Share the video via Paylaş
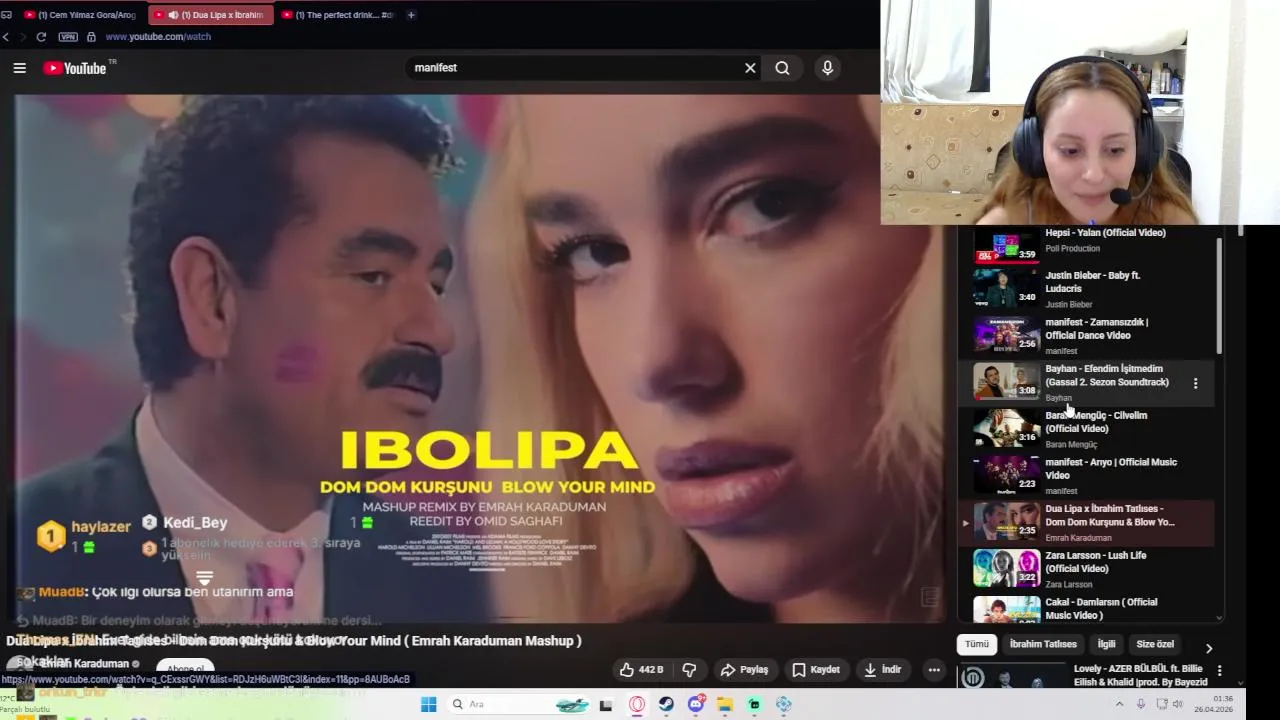 click(744, 670)
